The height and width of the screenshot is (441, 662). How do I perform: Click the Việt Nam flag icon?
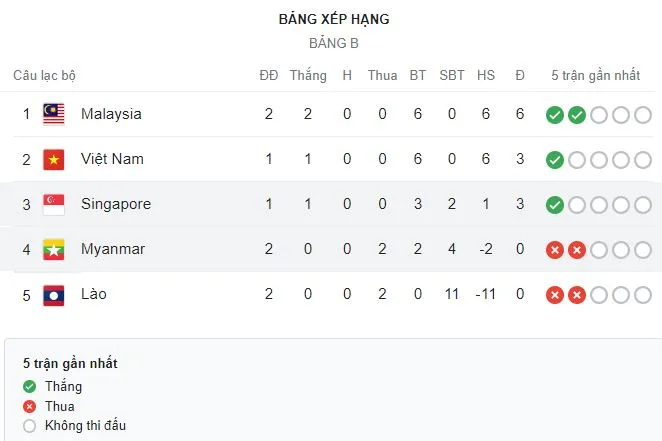[54, 159]
